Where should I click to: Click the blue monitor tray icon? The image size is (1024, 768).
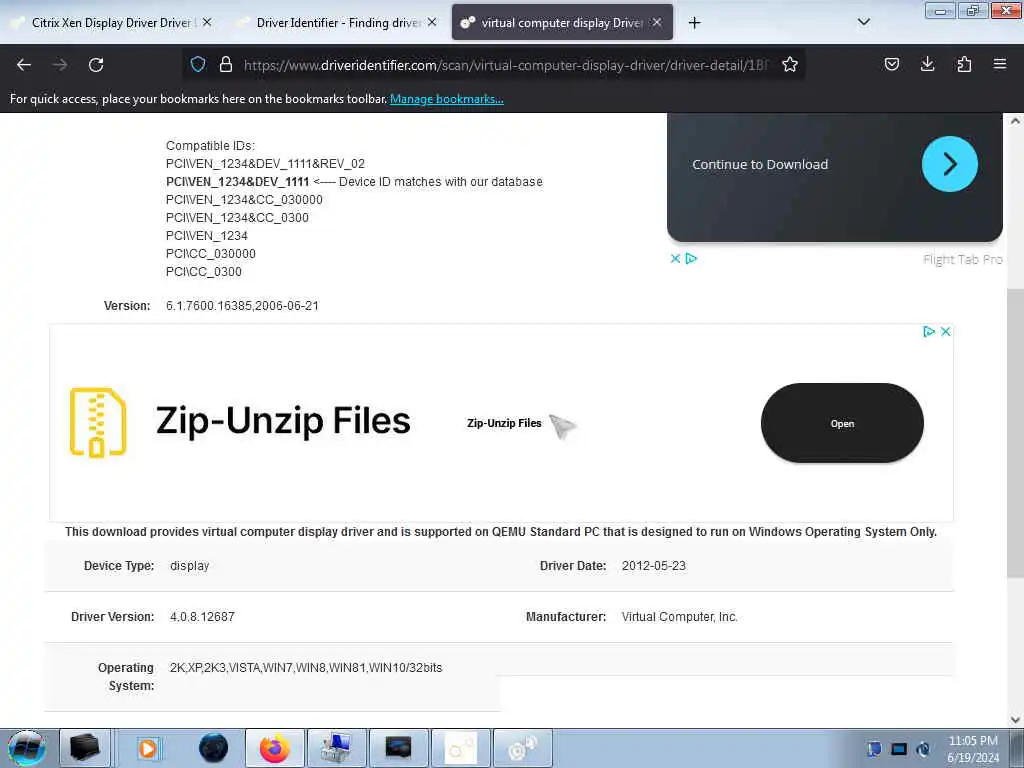click(x=899, y=749)
